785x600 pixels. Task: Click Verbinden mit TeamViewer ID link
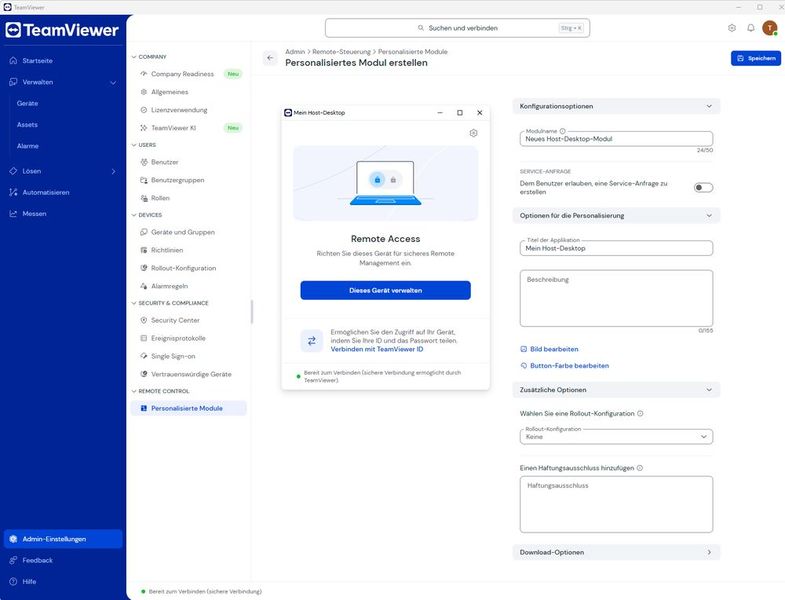376,349
